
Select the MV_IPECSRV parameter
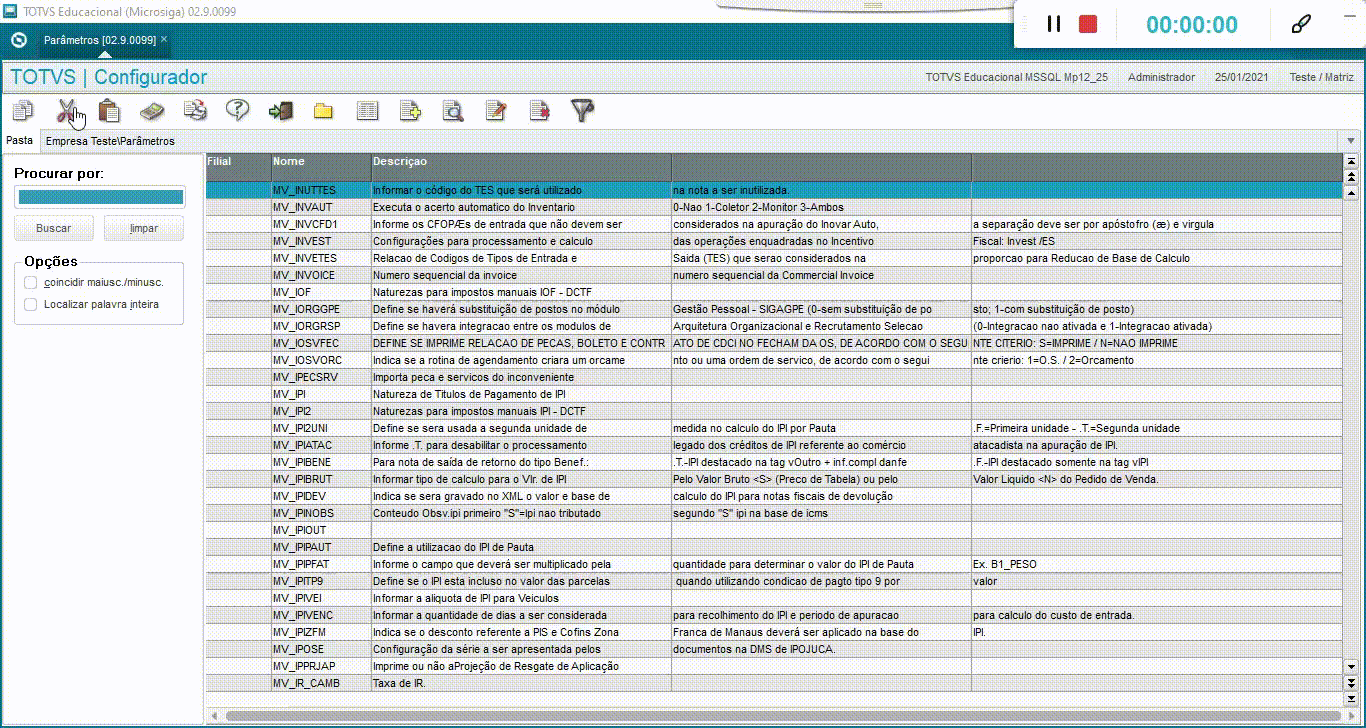tap(773, 377)
